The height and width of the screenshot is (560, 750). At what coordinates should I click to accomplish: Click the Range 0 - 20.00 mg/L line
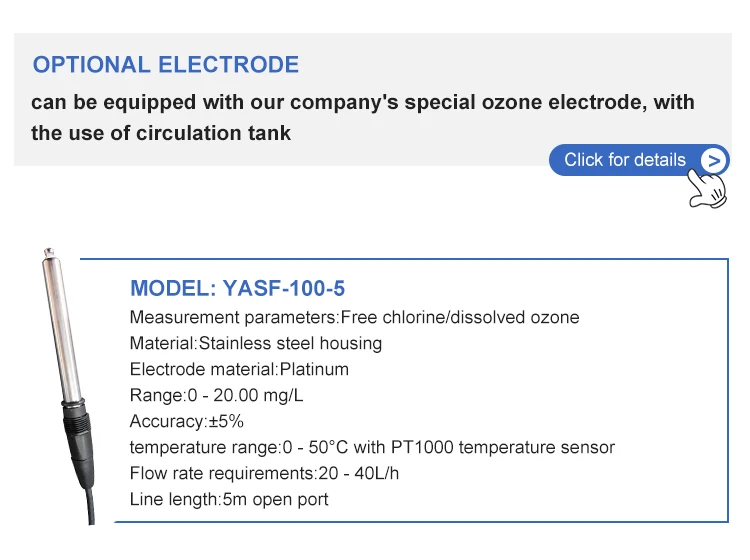[x=217, y=396]
